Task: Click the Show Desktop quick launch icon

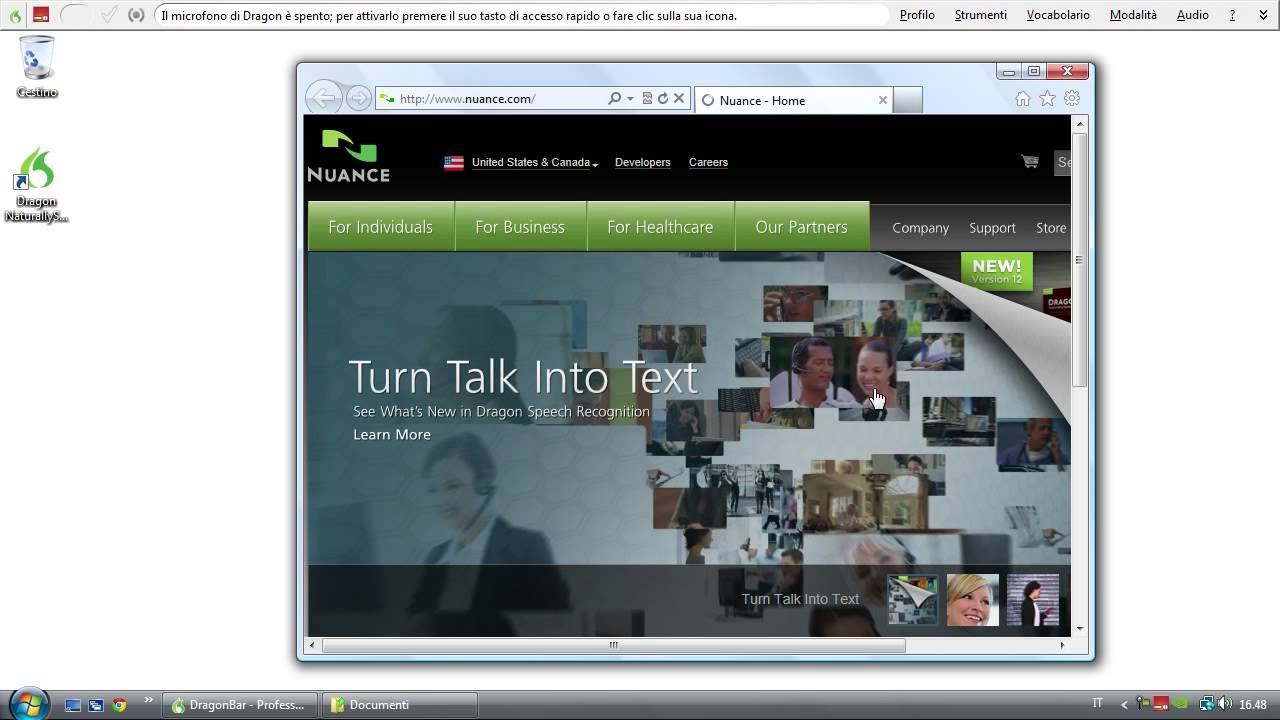Action: tap(73, 705)
